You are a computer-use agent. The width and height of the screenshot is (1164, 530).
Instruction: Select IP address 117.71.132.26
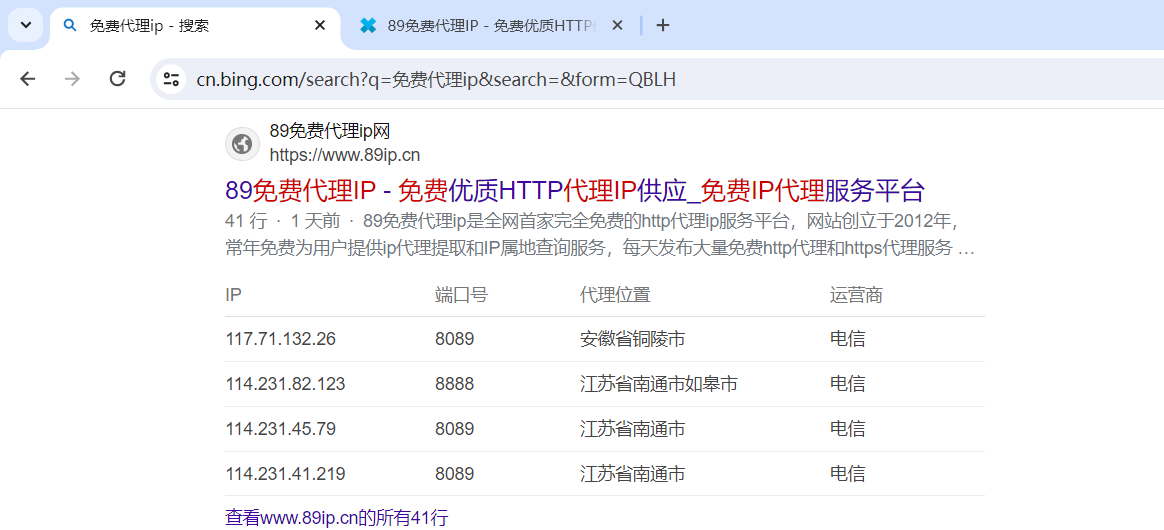(281, 339)
